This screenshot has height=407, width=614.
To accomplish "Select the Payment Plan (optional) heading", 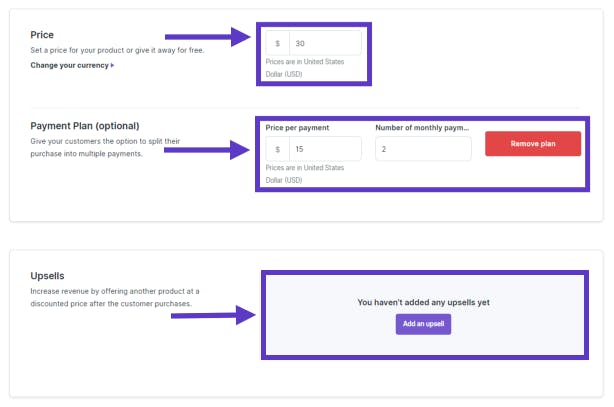I will pyautogui.click(x=85, y=126).
